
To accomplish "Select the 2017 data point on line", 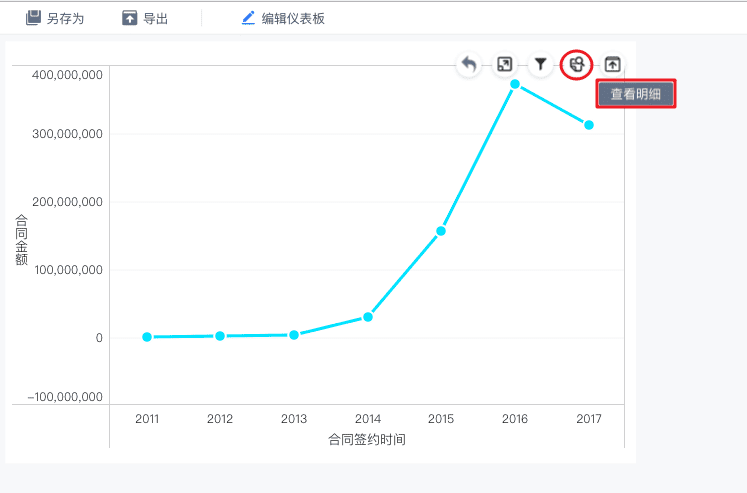I will pyautogui.click(x=589, y=125).
